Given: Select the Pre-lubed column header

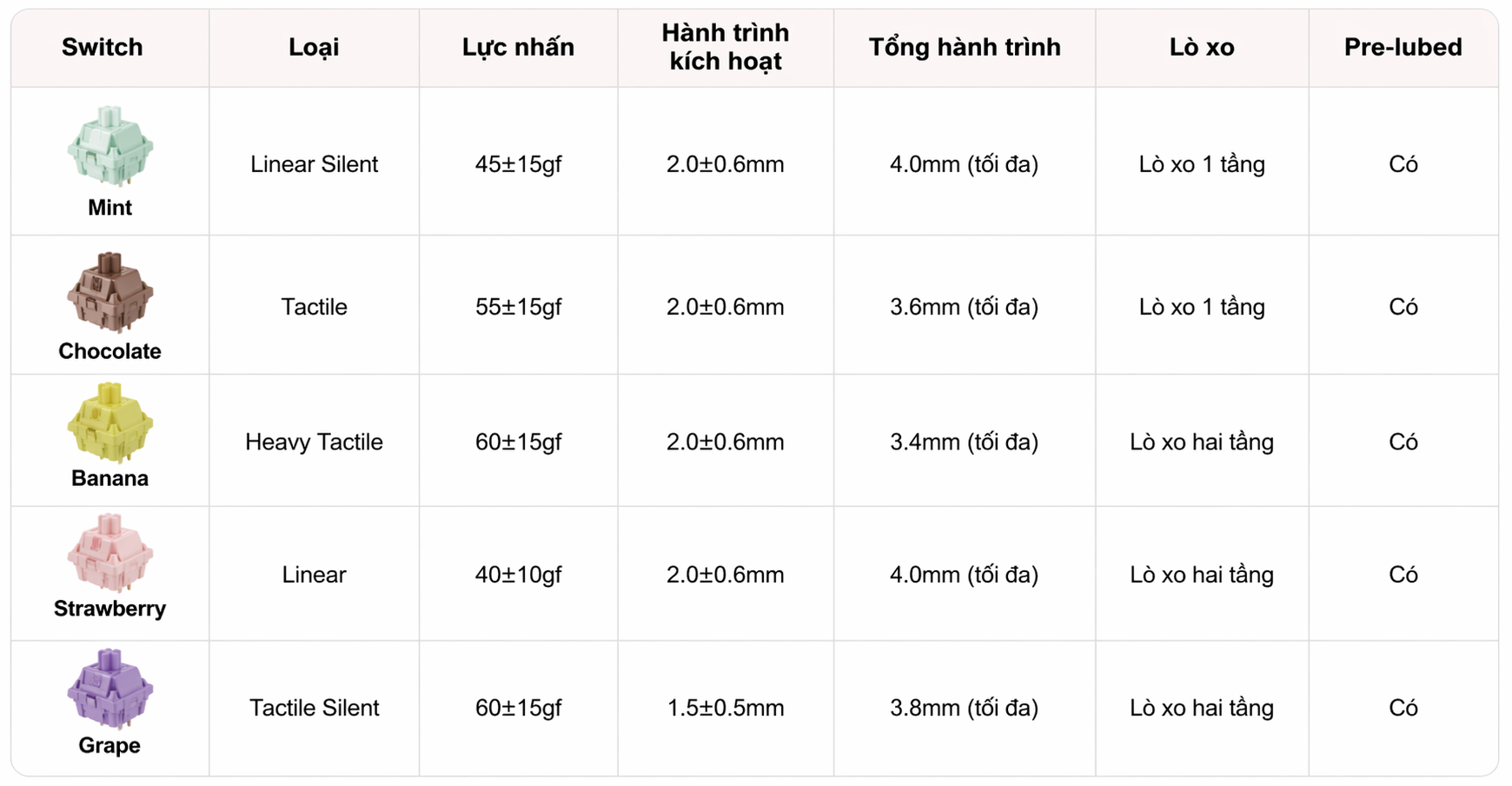Looking at the screenshot, I should click(1403, 47).
